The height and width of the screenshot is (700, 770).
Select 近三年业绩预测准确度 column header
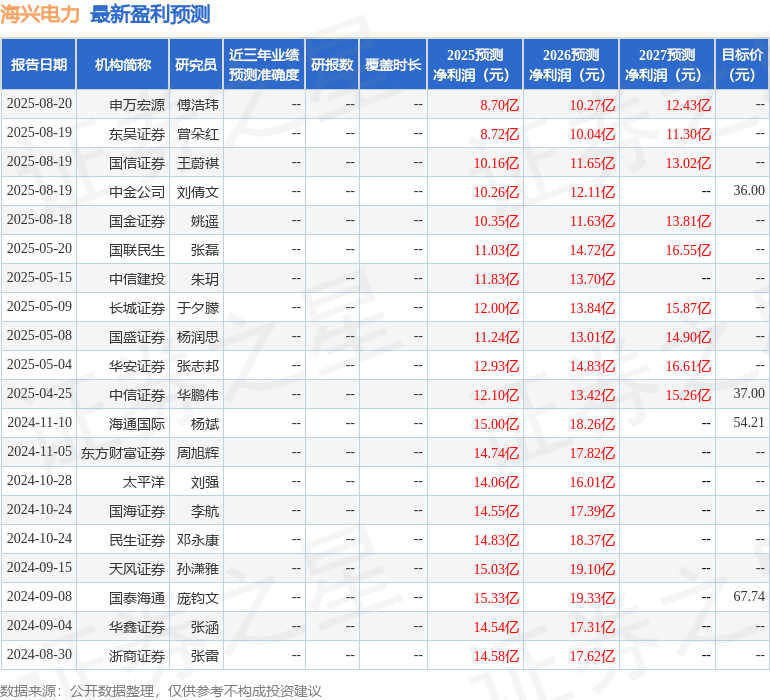point(264,65)
